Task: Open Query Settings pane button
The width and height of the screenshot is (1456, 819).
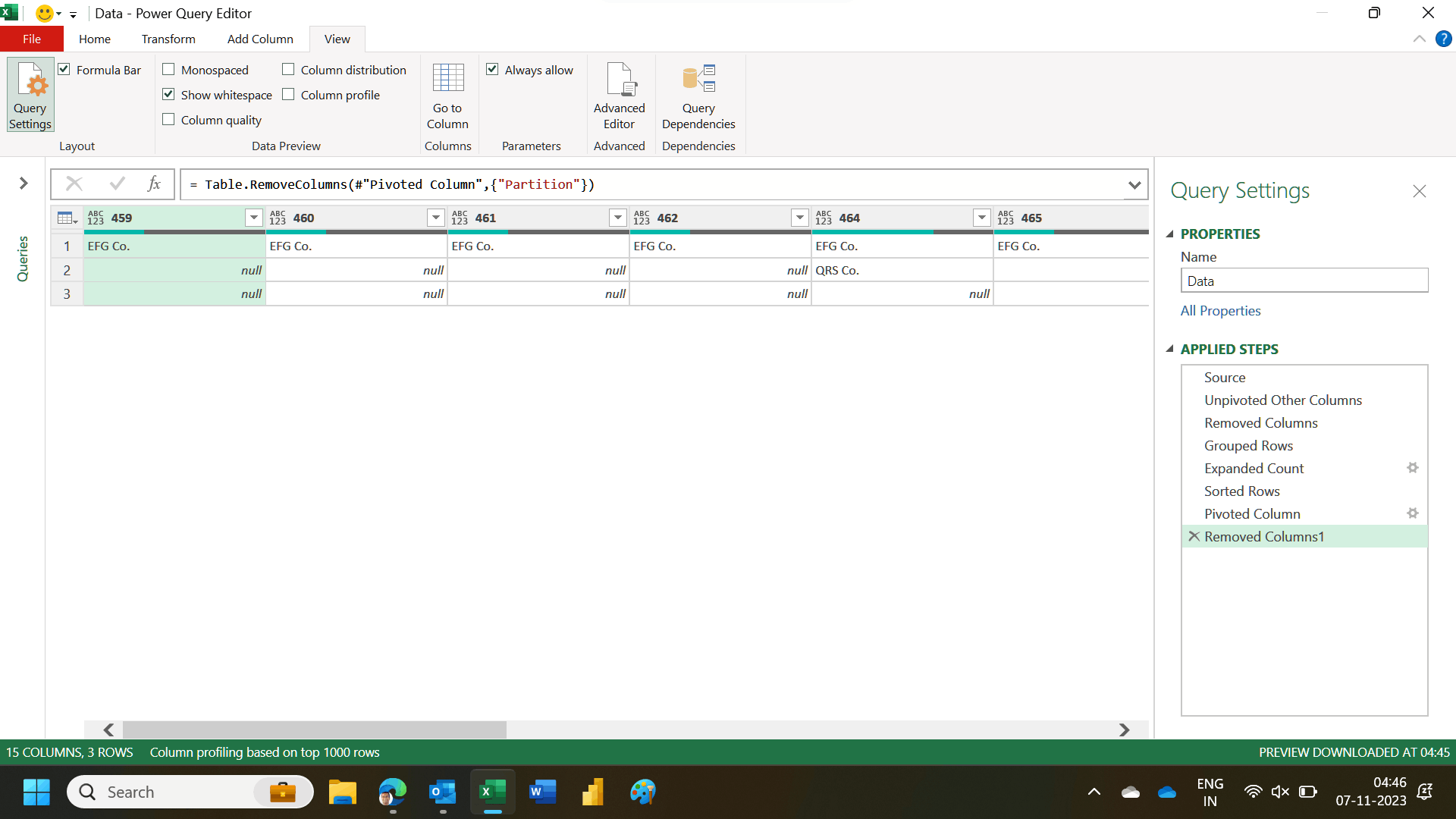Action: click(x=30, y=95)
